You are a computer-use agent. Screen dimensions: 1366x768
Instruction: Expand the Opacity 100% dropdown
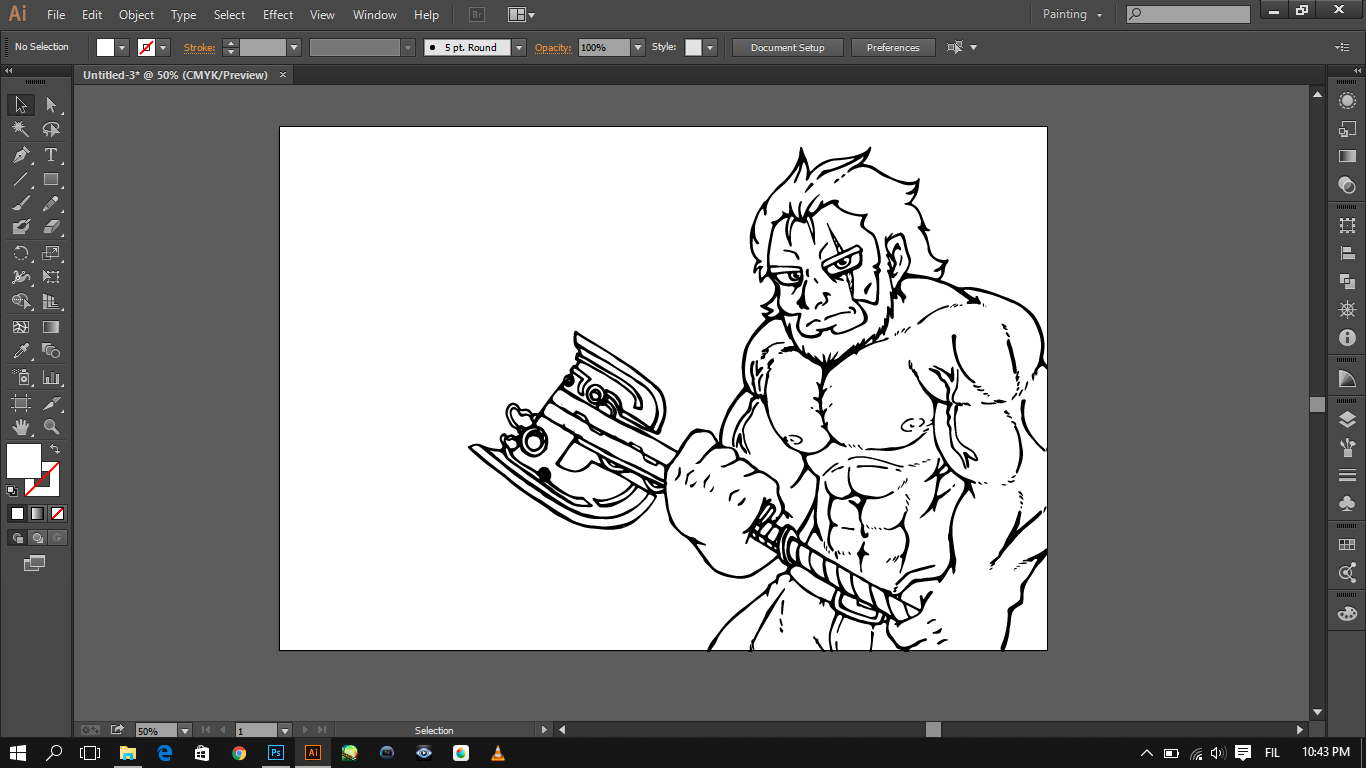(x=638, y=47)
